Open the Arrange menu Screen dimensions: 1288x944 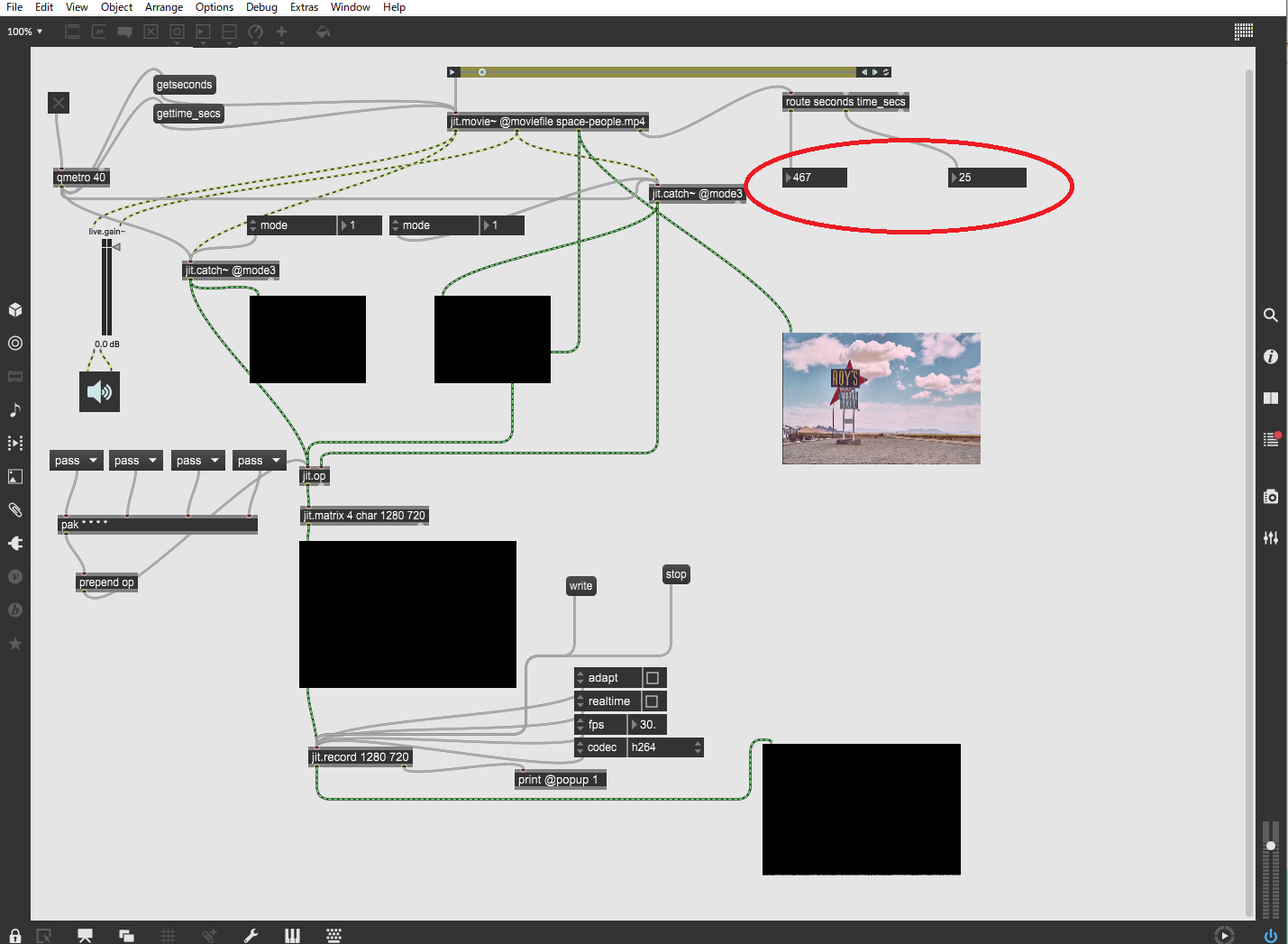164,7
